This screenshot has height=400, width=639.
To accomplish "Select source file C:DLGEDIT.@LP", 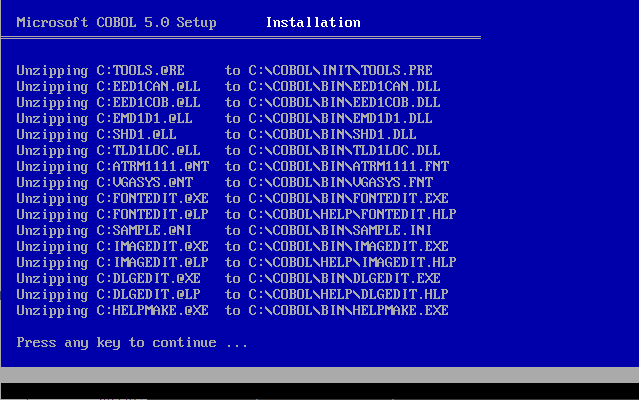I will coord(148,295).
